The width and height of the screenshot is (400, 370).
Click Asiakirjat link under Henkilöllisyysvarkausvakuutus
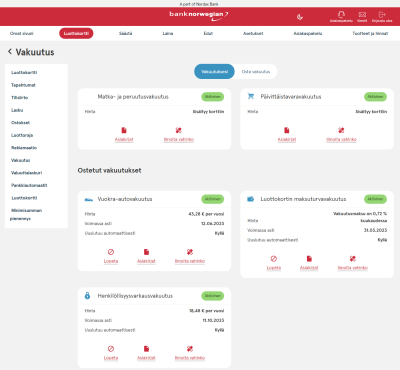point(146,358)
